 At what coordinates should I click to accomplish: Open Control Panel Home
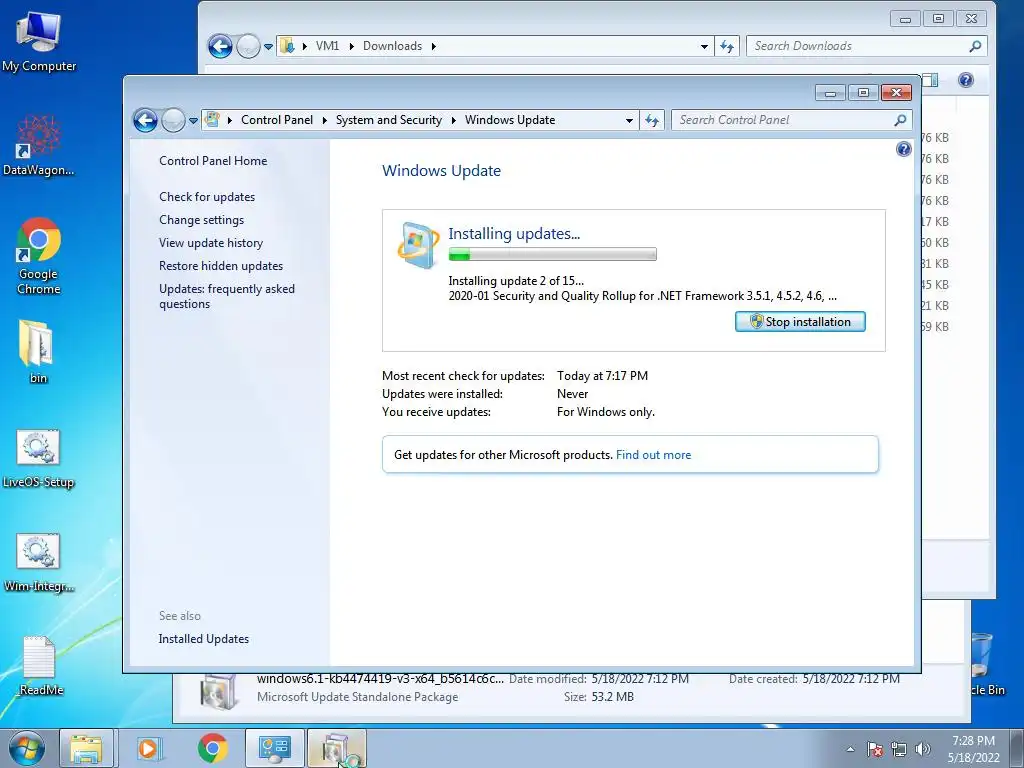coord(213,161)
